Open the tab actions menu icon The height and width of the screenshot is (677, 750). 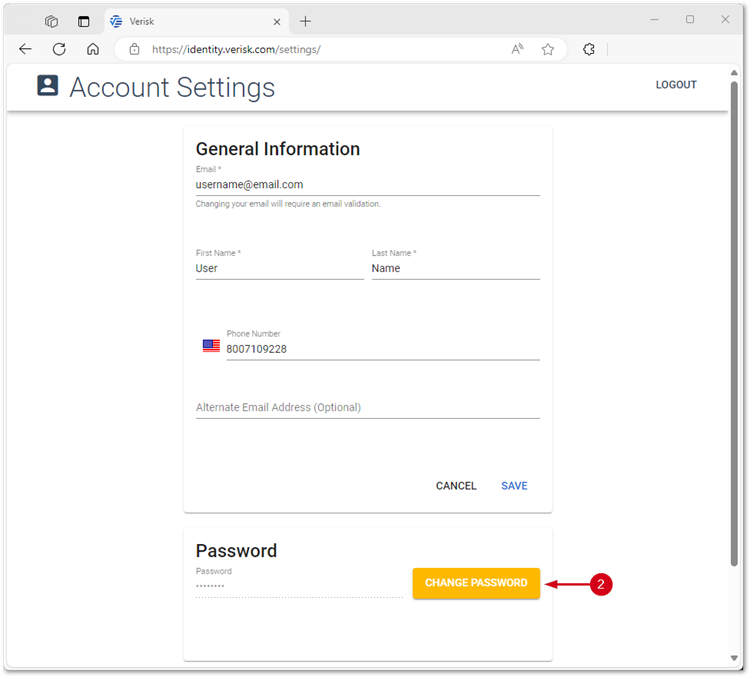click(x=84, y=21)
